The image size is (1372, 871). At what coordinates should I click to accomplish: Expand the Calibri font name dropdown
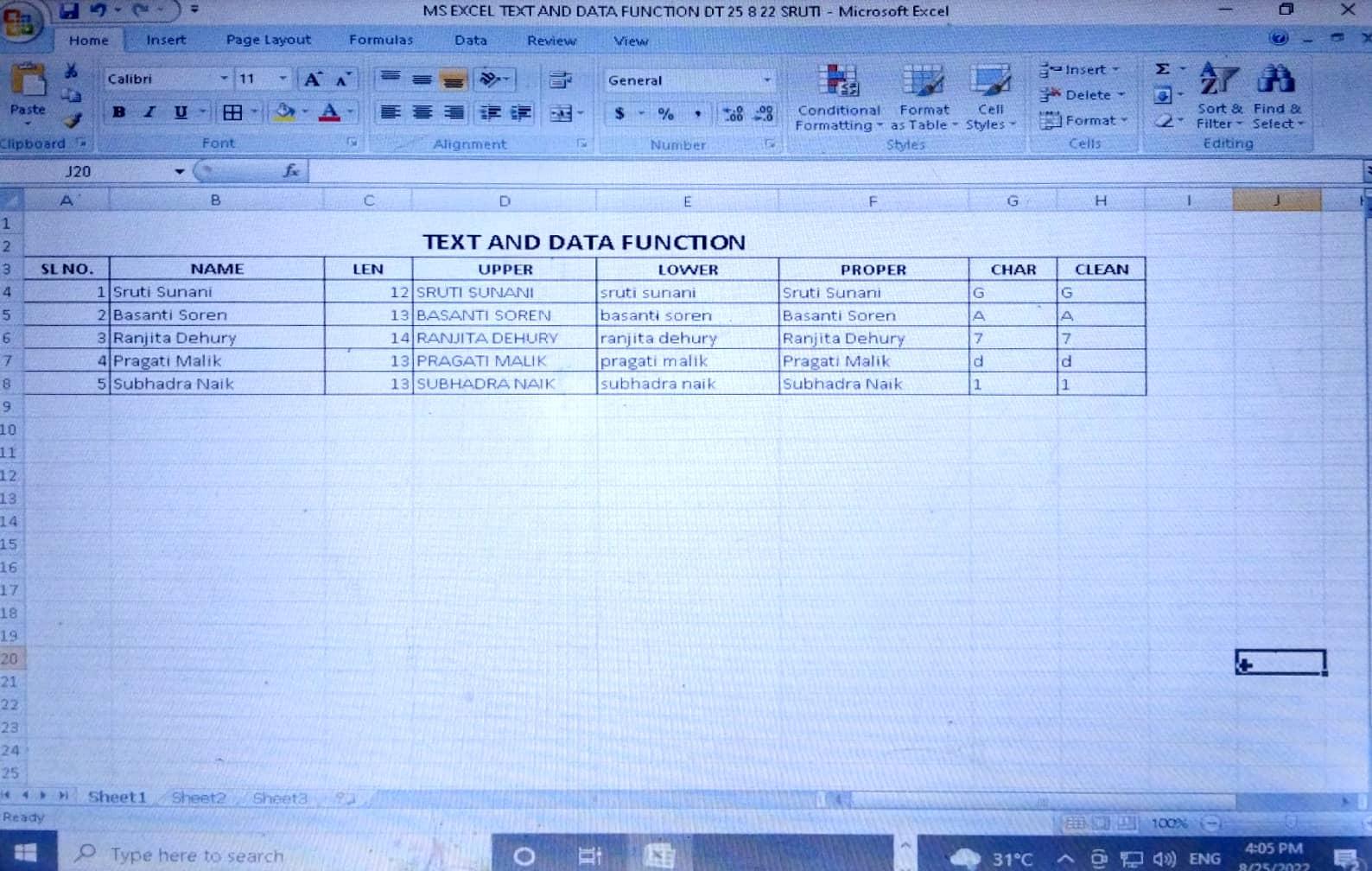pos(224,79)
